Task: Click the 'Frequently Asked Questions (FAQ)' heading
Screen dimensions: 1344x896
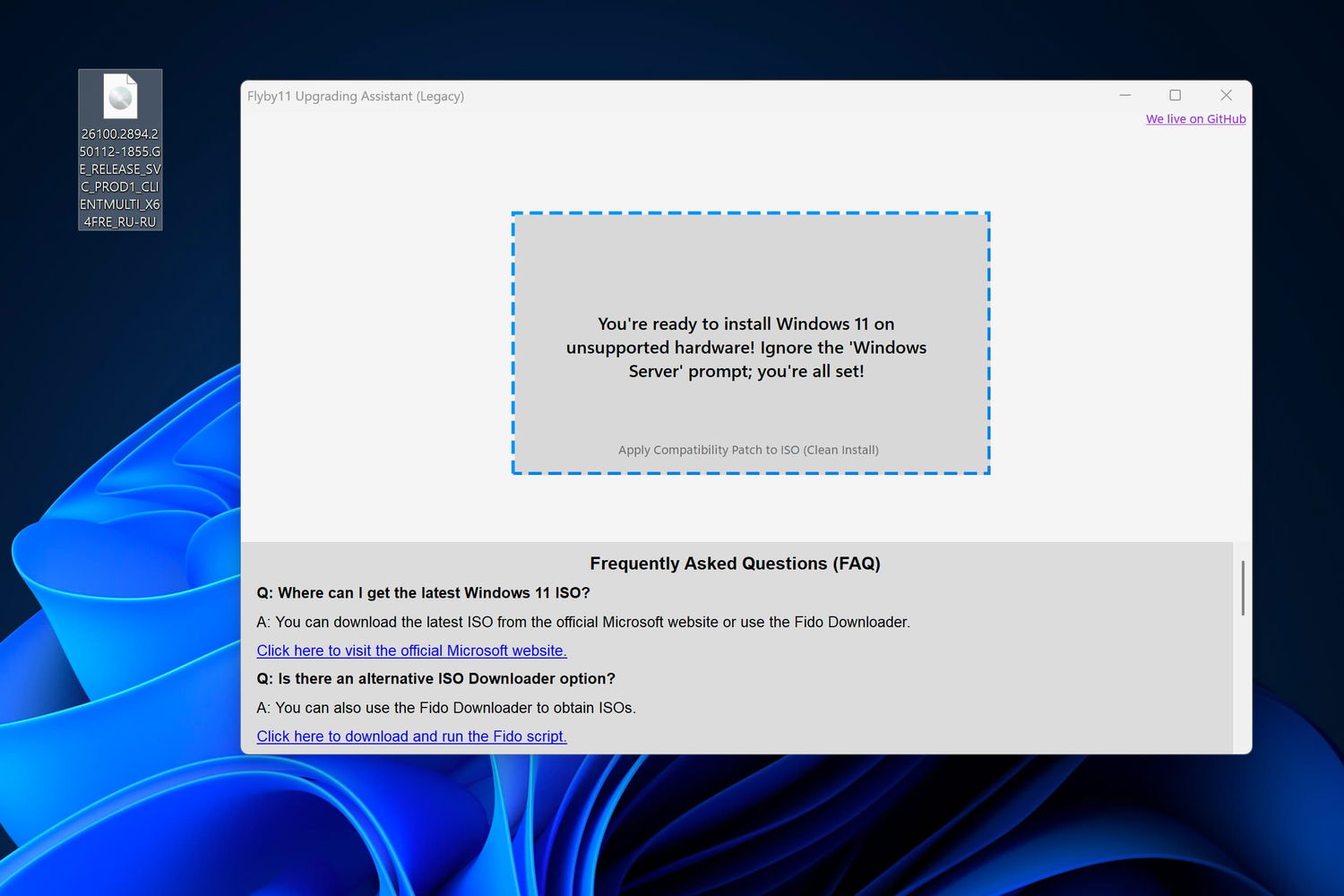Action: click(735, 564)
